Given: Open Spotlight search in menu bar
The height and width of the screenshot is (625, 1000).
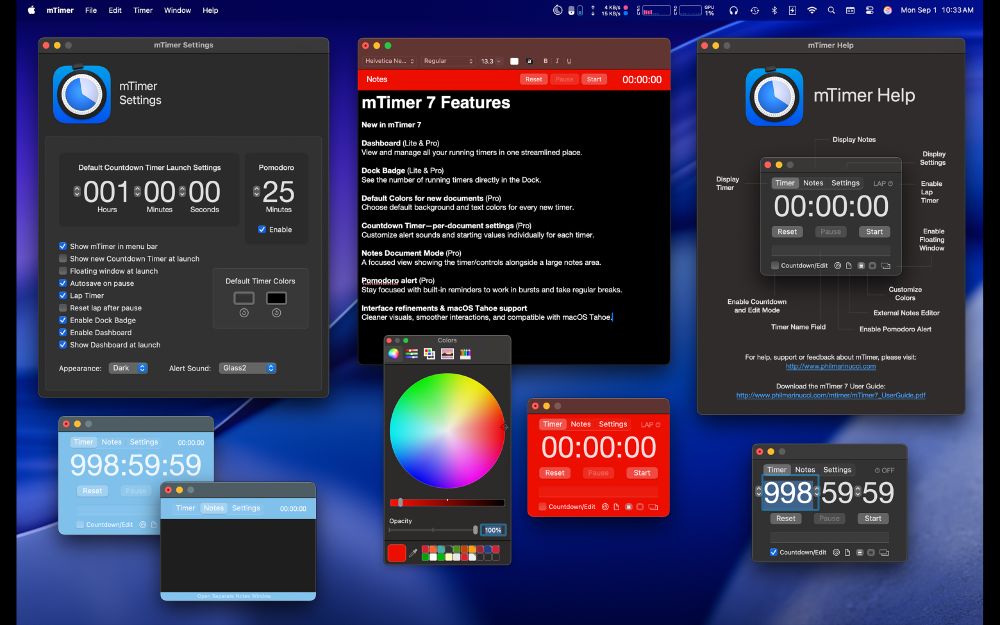Looking at the screenshot, I should [x=831, y=10].
